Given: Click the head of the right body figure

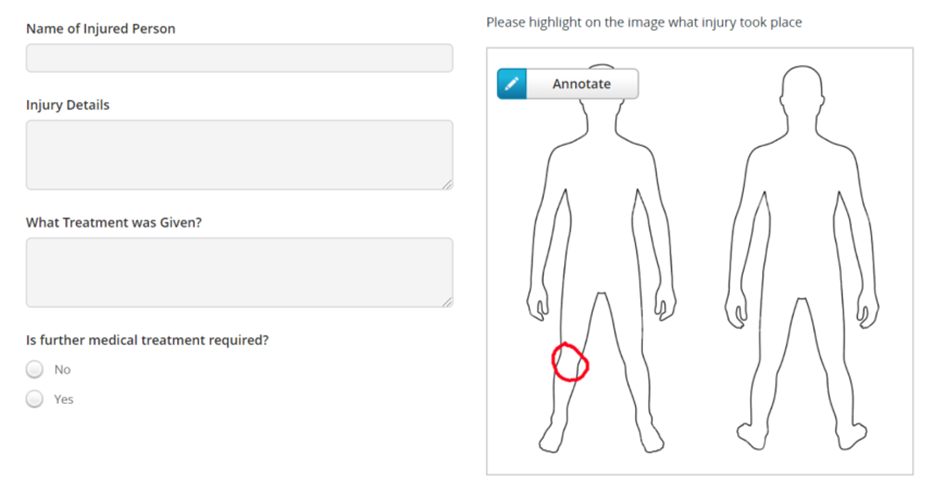Looking at the screenshot, I should click(802, 87).
